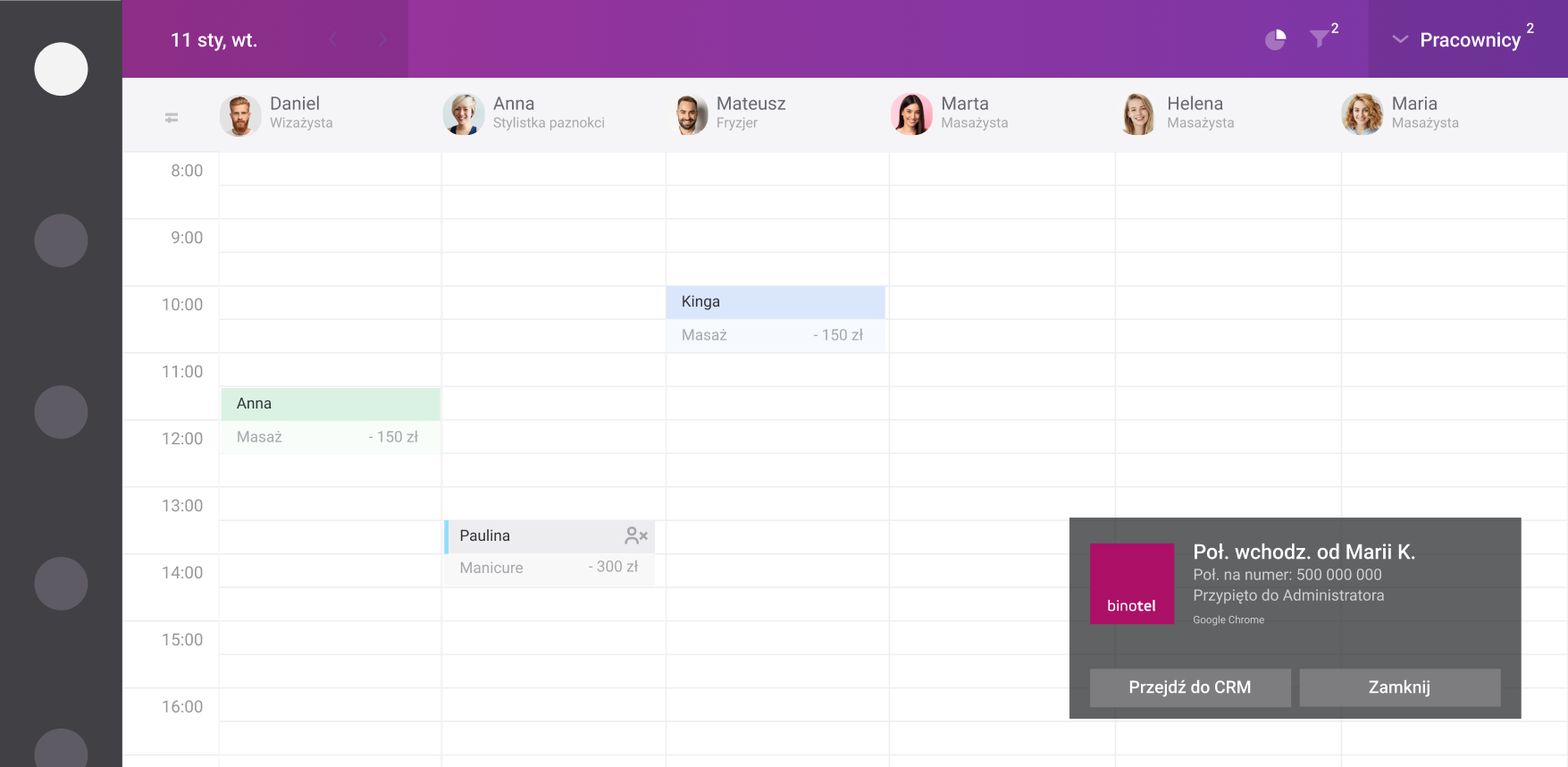Click Przypięto do Administratora text
The image size is (1568, 767).
[1288, 595]
